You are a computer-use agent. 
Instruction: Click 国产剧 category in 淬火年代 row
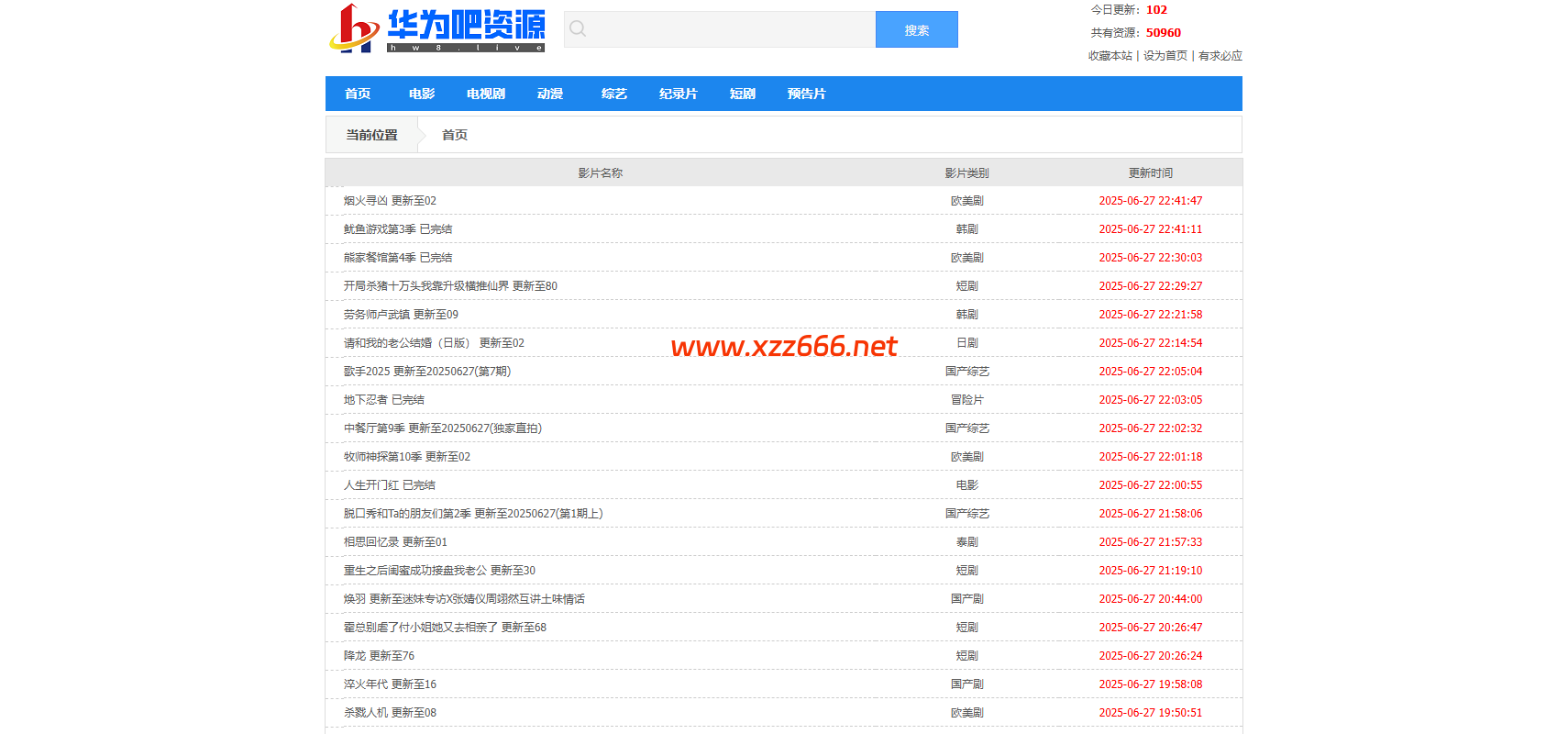click(967, 684)
